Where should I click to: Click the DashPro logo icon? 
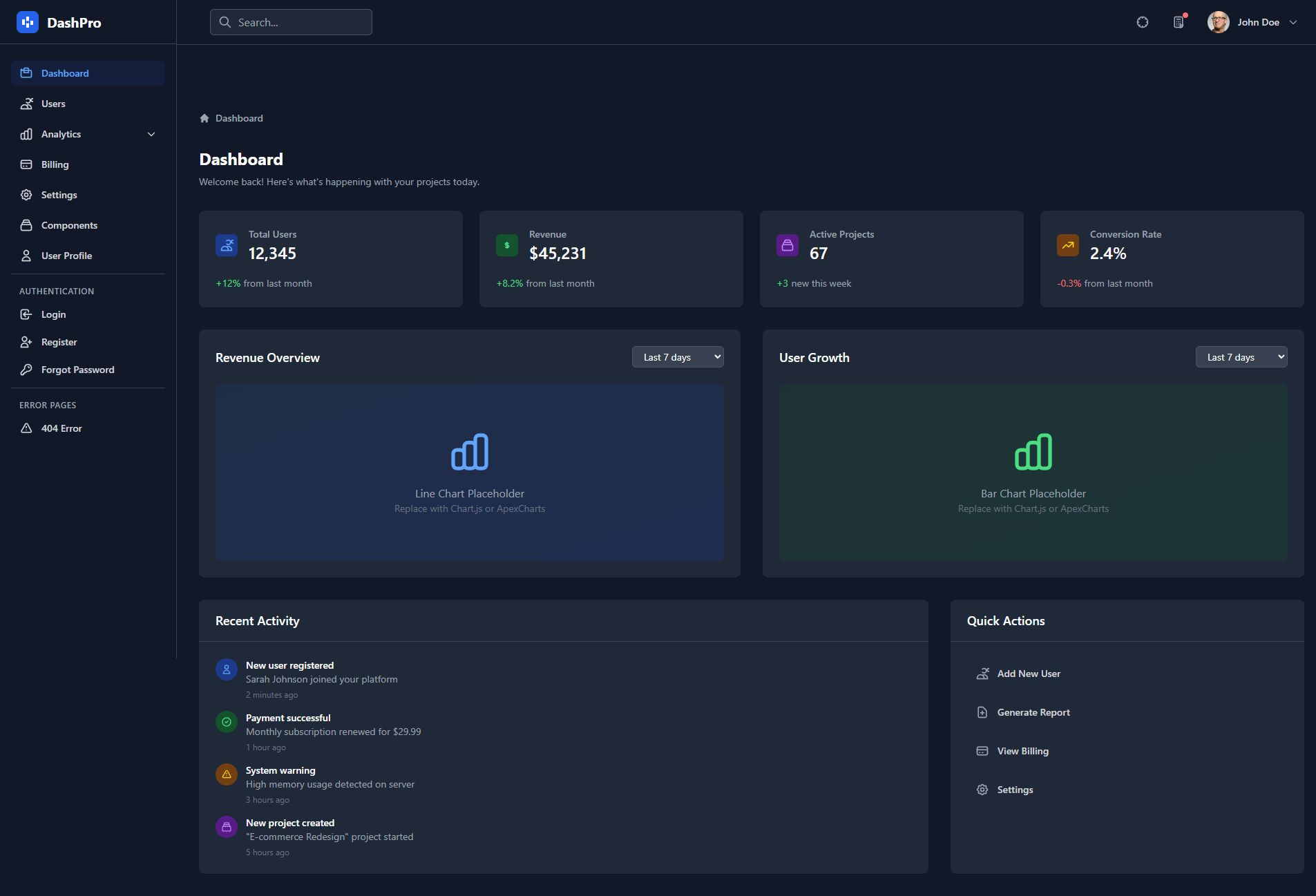tap(28, 22)
